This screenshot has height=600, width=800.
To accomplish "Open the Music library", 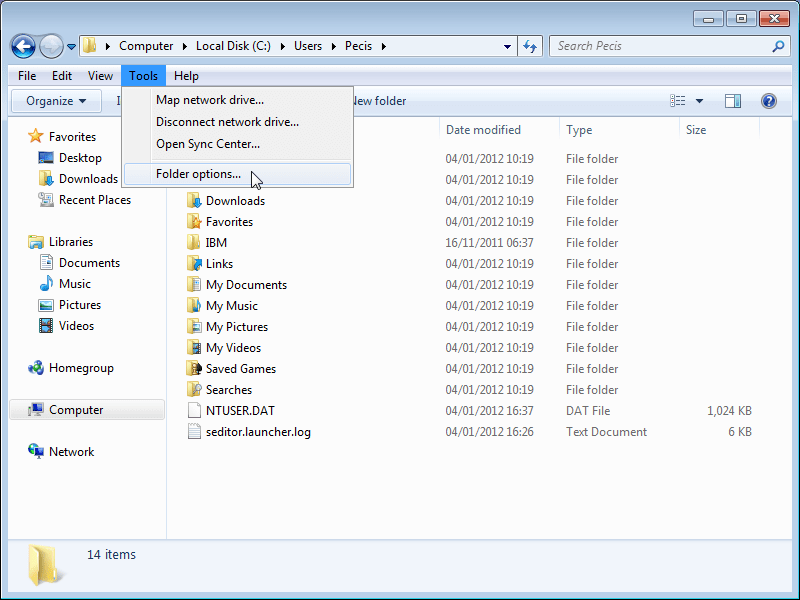I will coord(74,284).
